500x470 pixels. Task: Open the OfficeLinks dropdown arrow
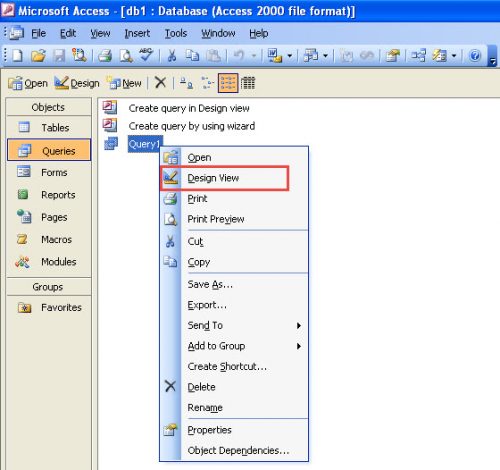(x=290, y=56)
